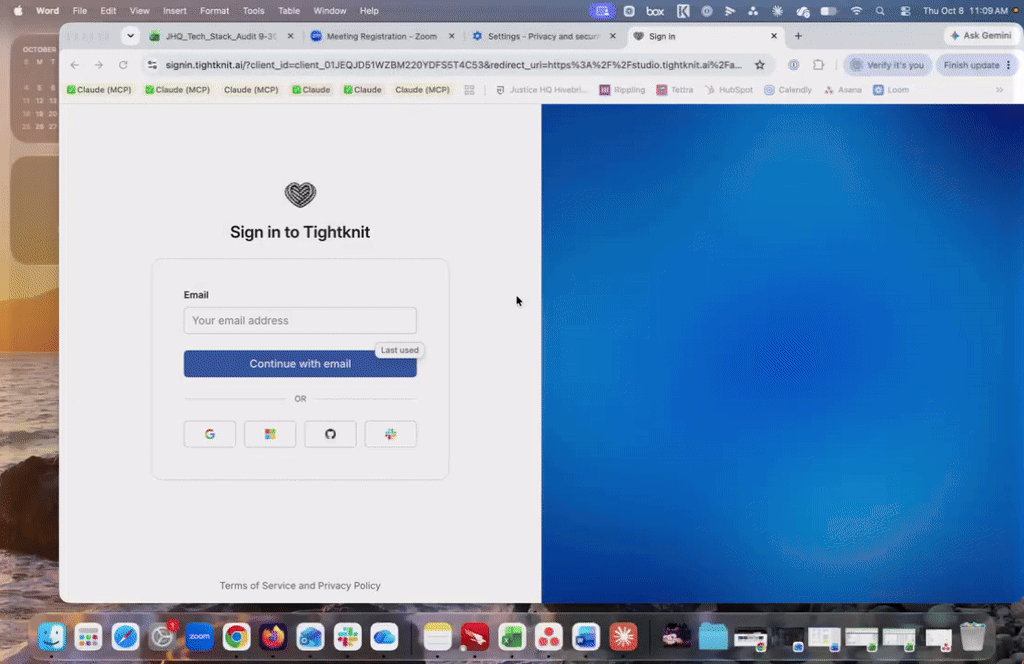Open Control Center in the menu bar

click(905, 11)
